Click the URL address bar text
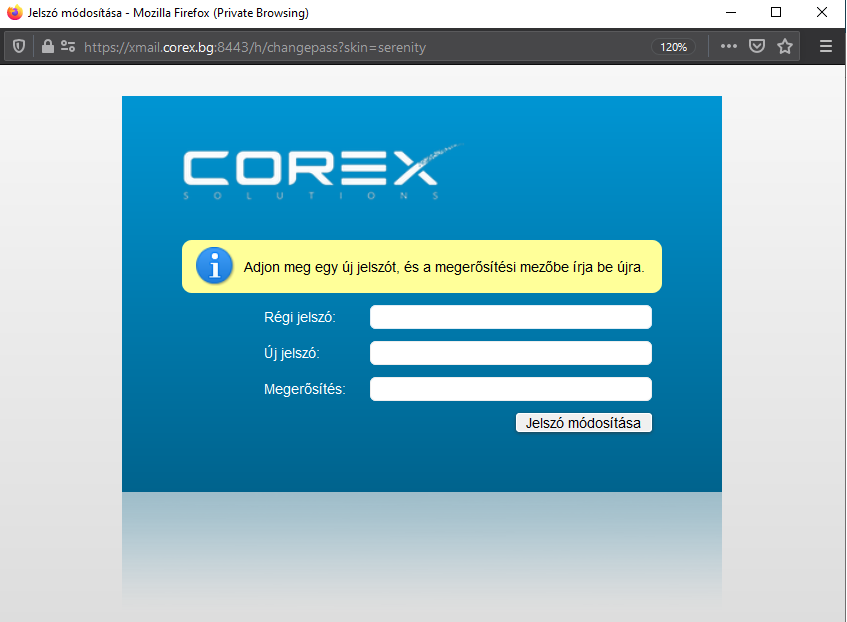Screen dimensions: 847x622 coord(255,47)
